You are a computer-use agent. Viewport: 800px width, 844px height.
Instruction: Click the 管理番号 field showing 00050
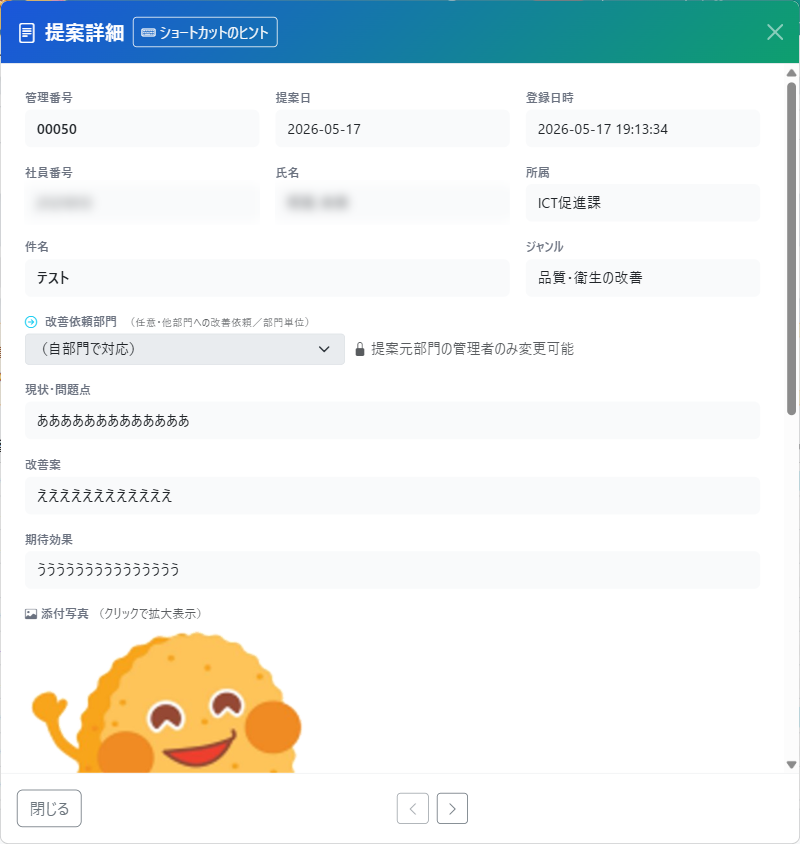(142, 129)
